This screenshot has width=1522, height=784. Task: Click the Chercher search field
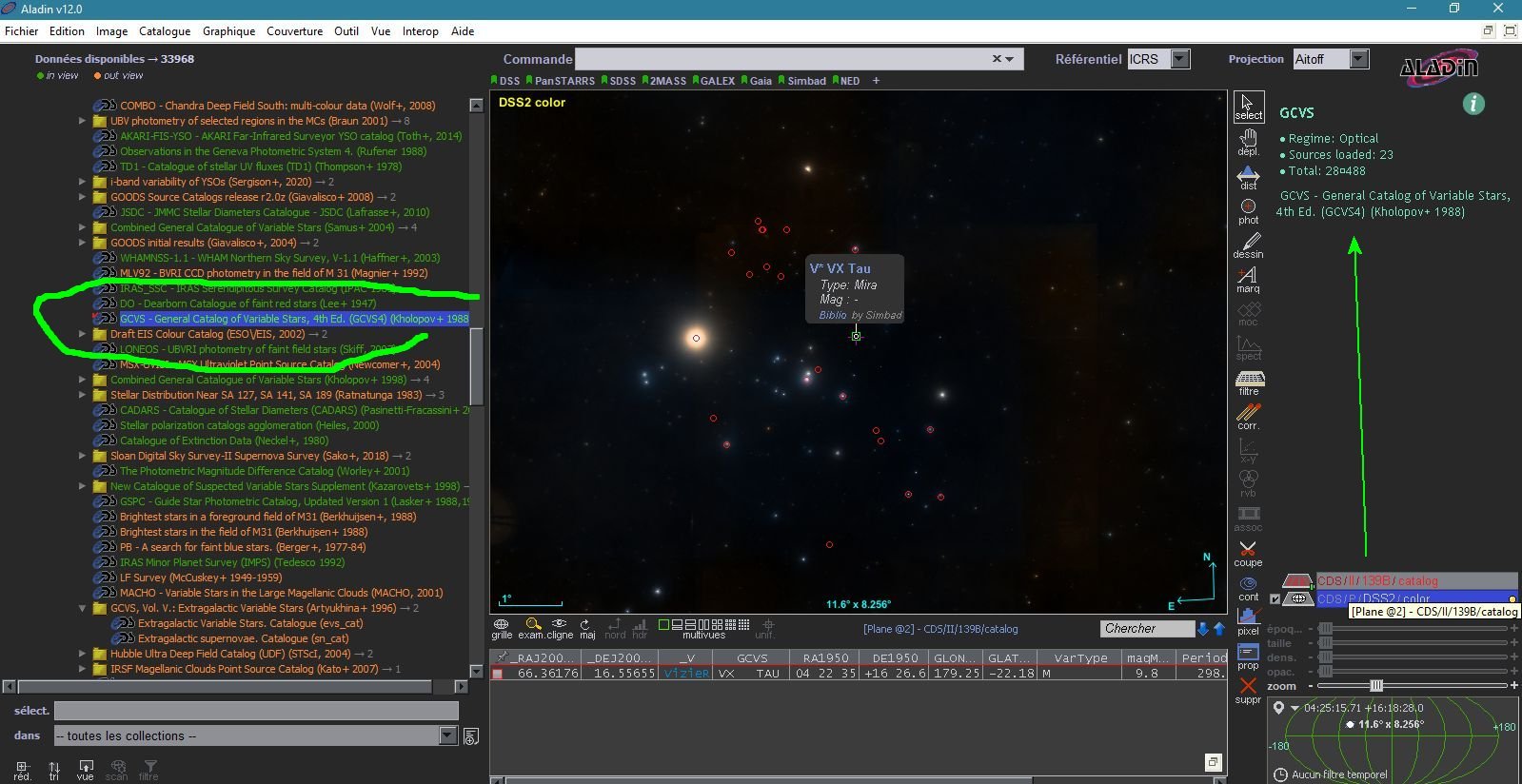point(1147,629)
